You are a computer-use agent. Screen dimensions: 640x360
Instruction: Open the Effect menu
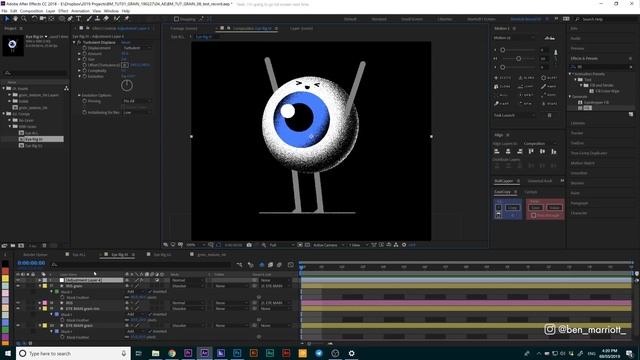63,11
